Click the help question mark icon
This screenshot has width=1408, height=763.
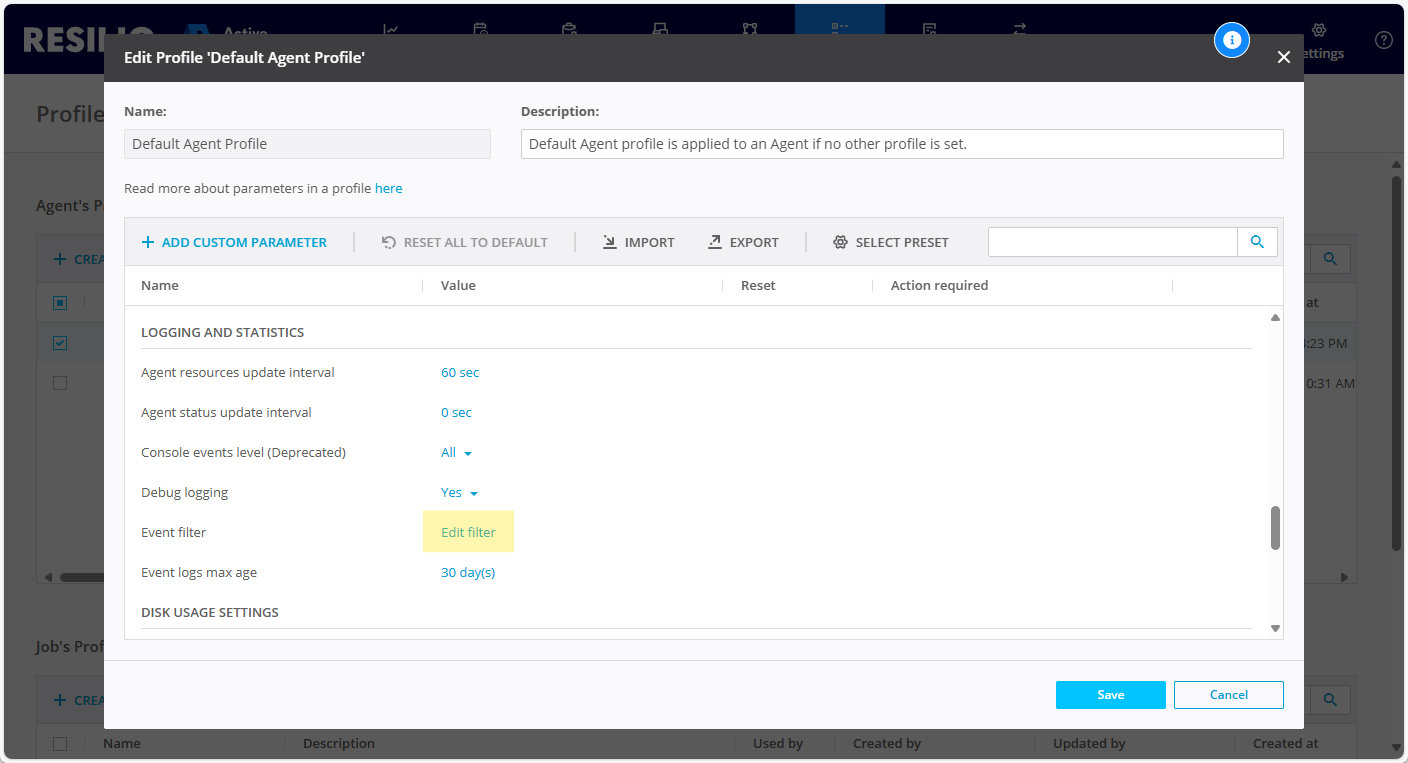(1383, 40)
